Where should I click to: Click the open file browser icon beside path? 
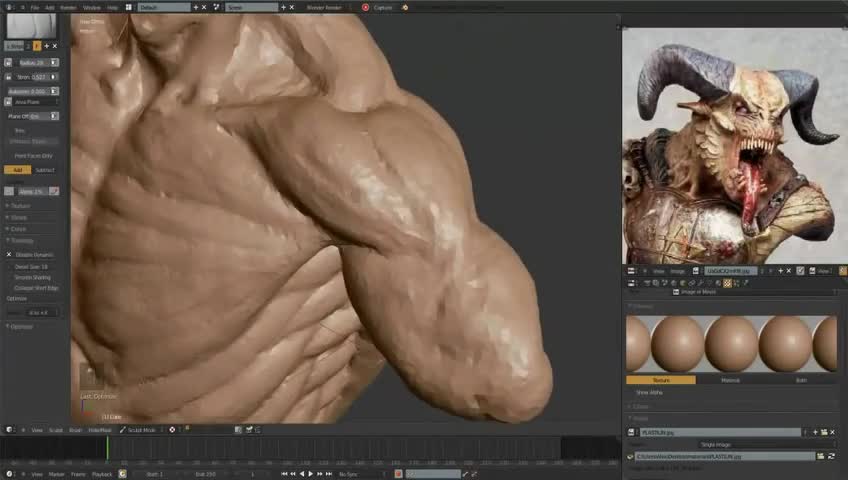(821, 456)
